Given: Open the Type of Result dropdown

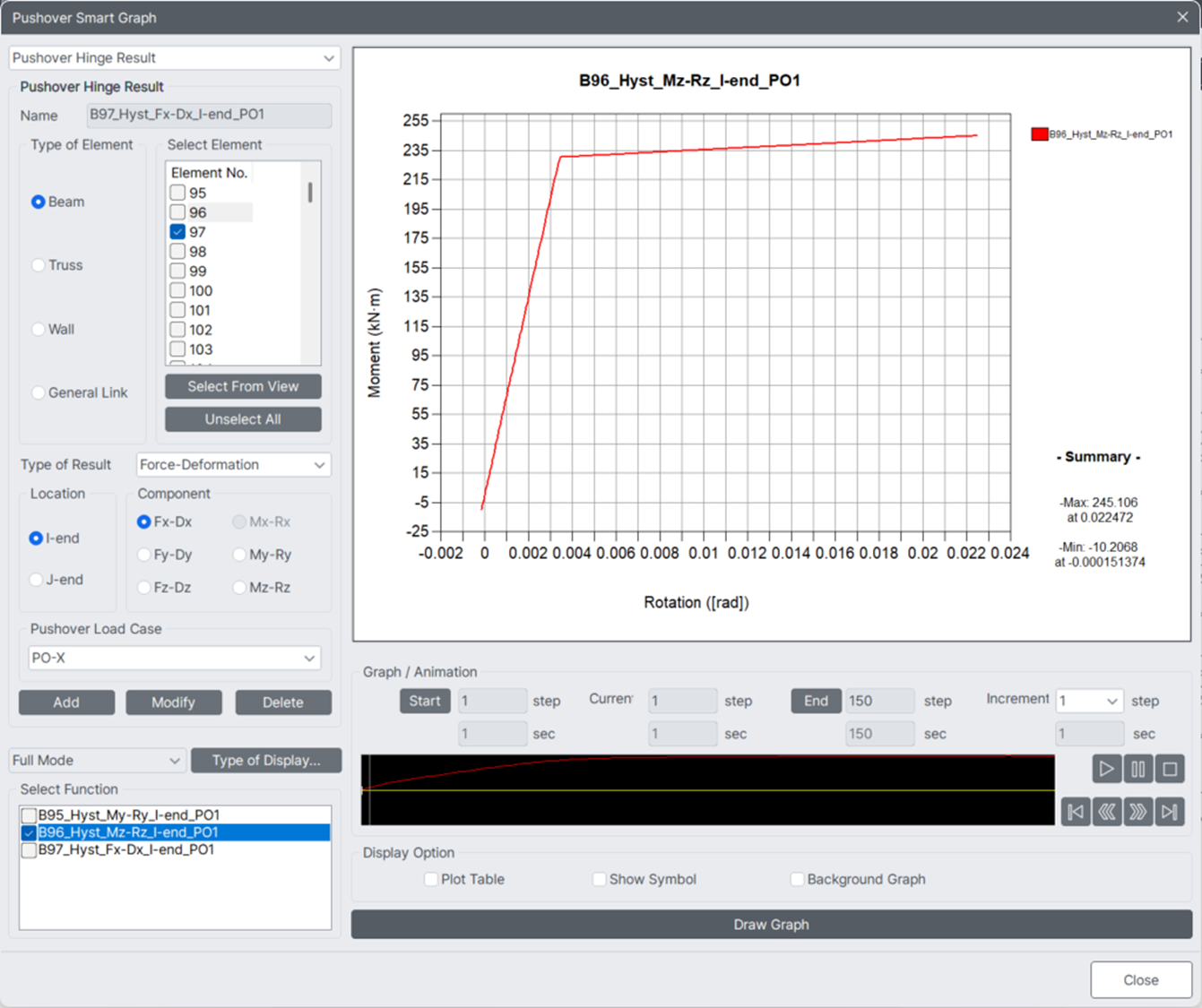Looking at the screenshot, I should point(233,464).
